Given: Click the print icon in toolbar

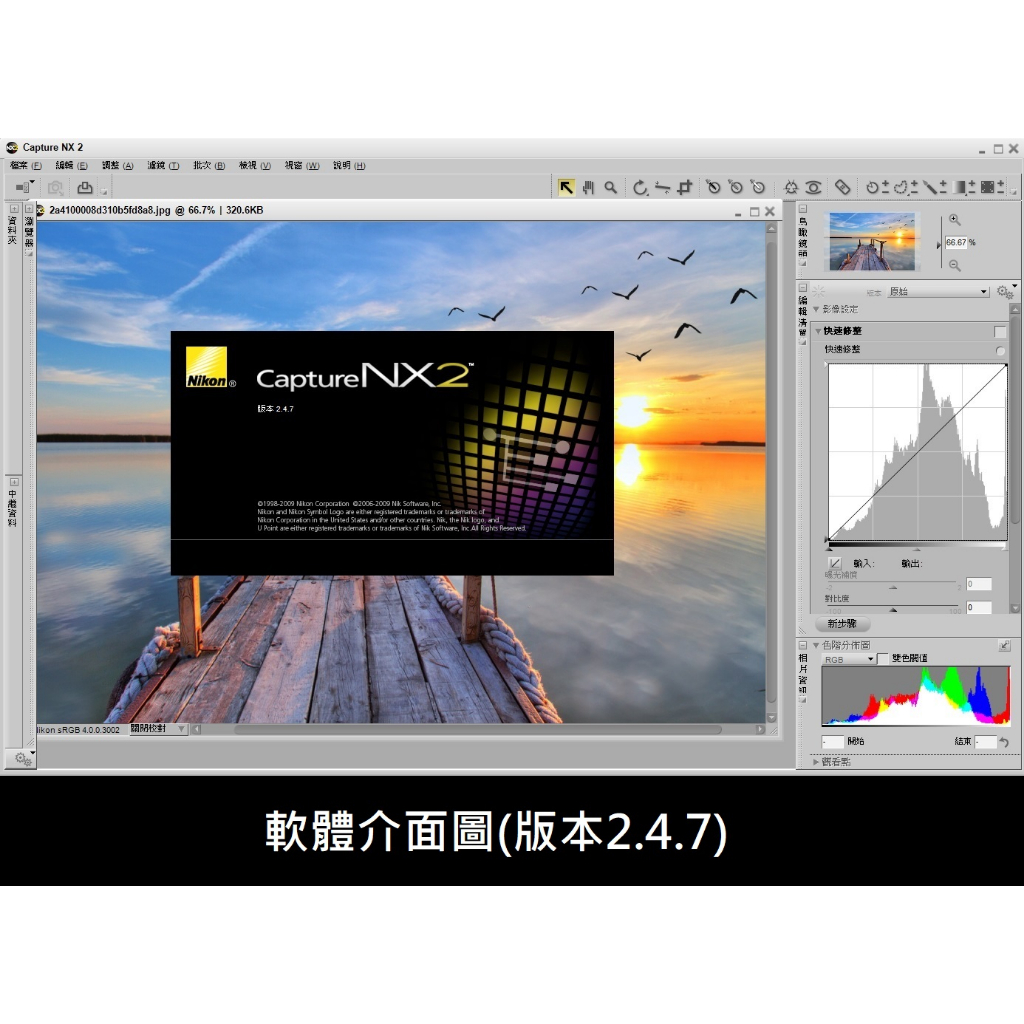Looking at the screenshot, I should pos(85,188).
